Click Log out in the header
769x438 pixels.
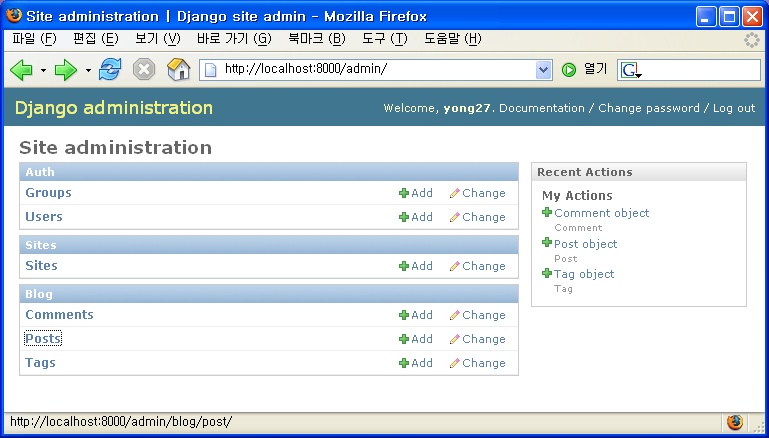(733, 108)
